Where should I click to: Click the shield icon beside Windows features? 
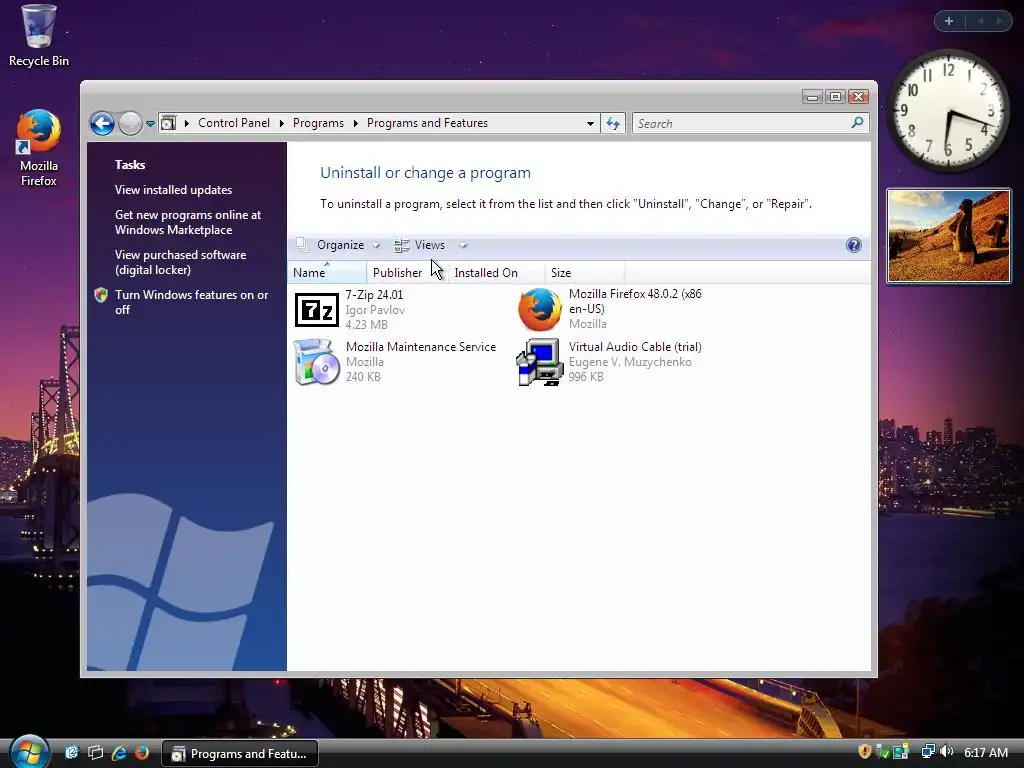101,295
